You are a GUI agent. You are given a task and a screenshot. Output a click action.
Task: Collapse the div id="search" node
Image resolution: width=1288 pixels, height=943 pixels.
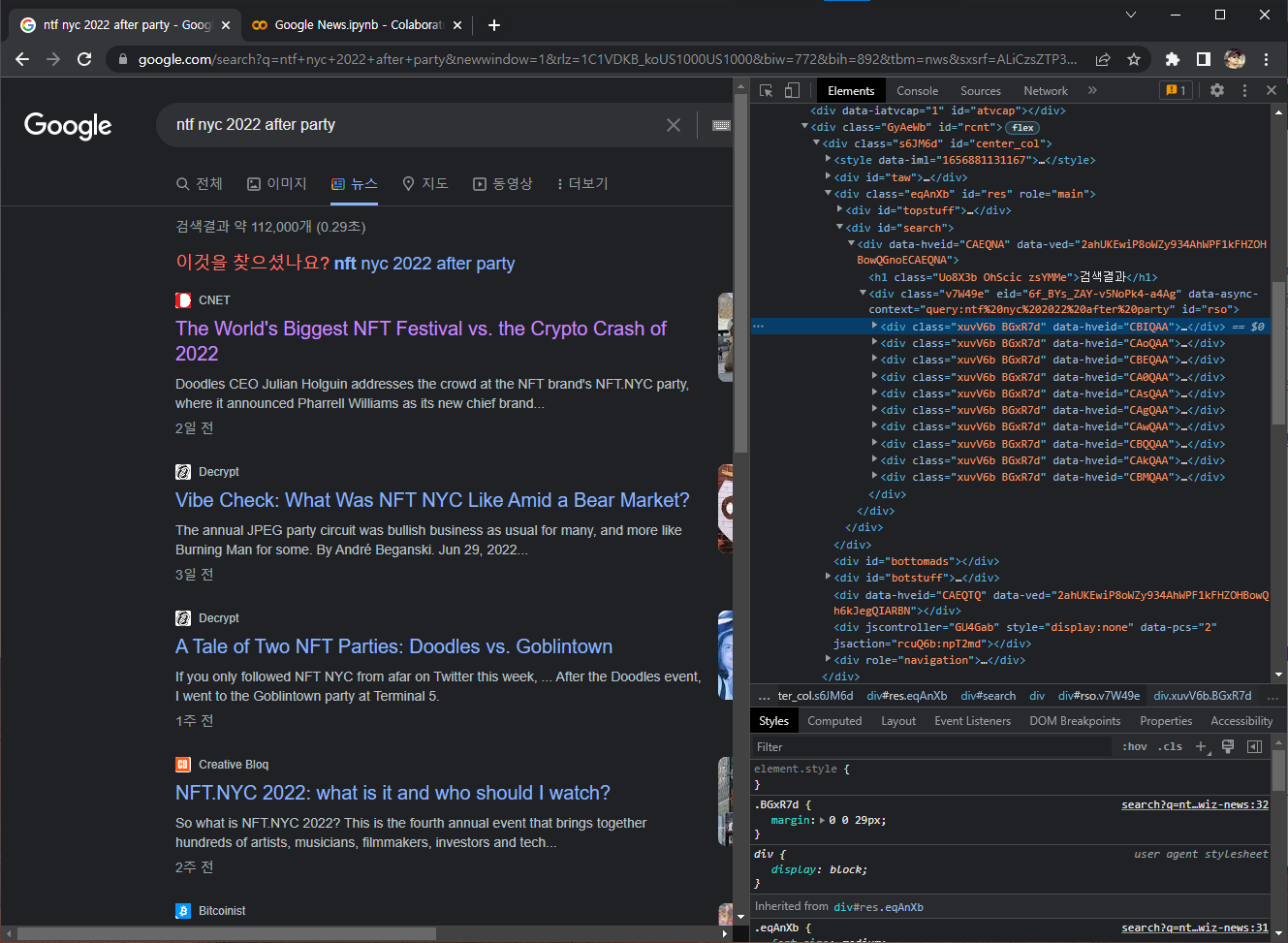[839, 227]
